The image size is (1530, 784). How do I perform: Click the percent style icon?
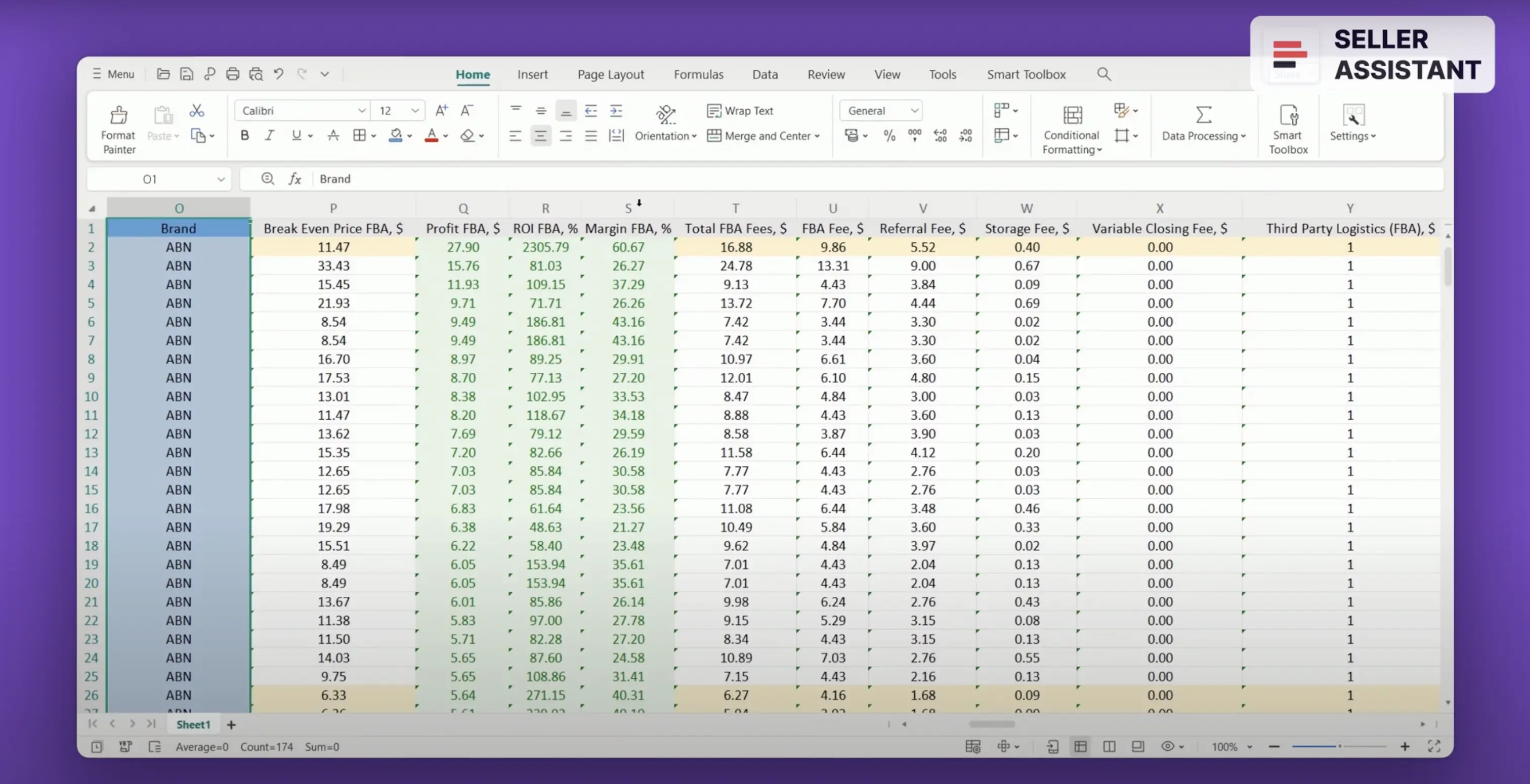[889, 136]
